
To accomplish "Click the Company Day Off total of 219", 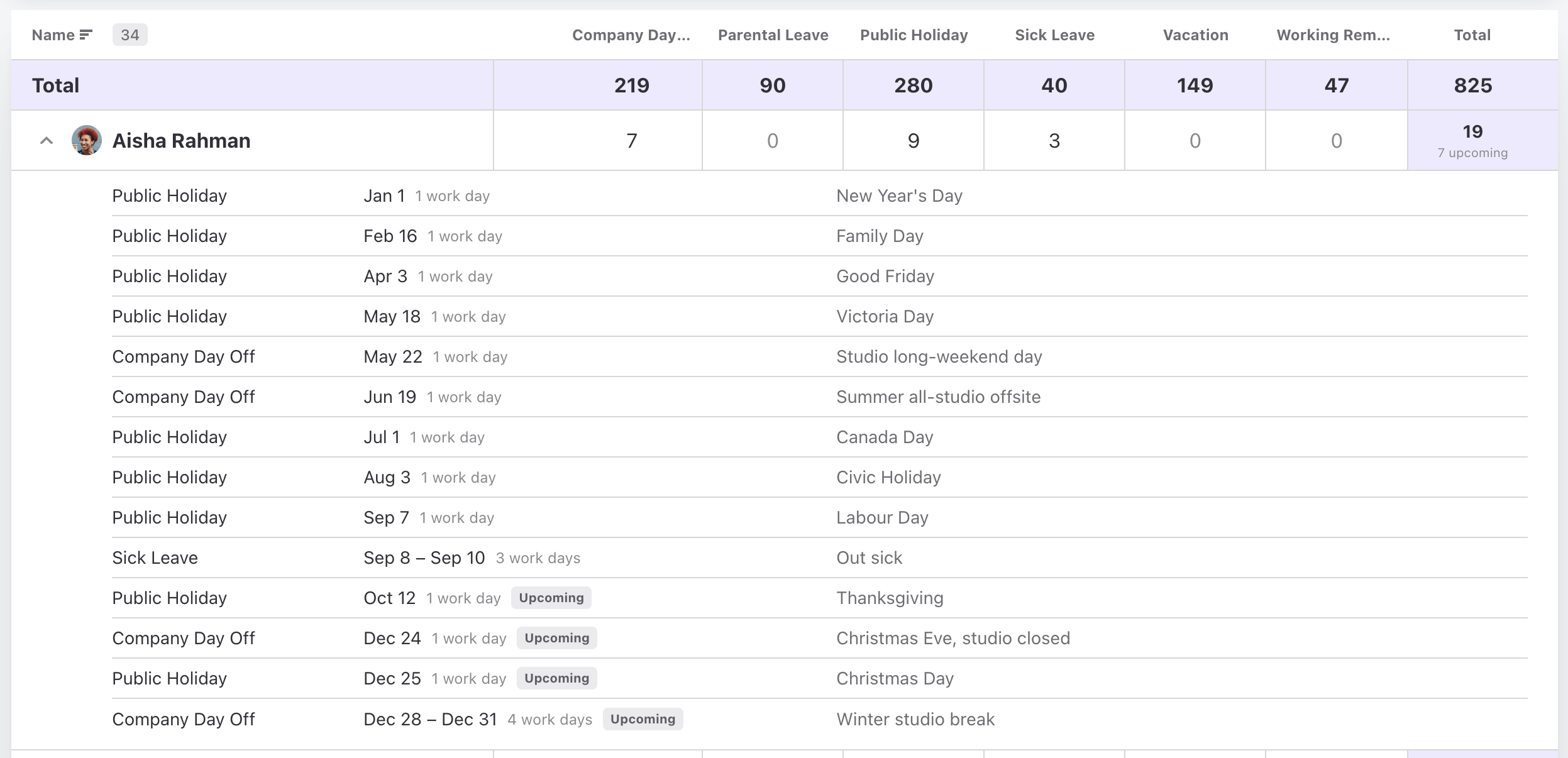I will 632,85.
